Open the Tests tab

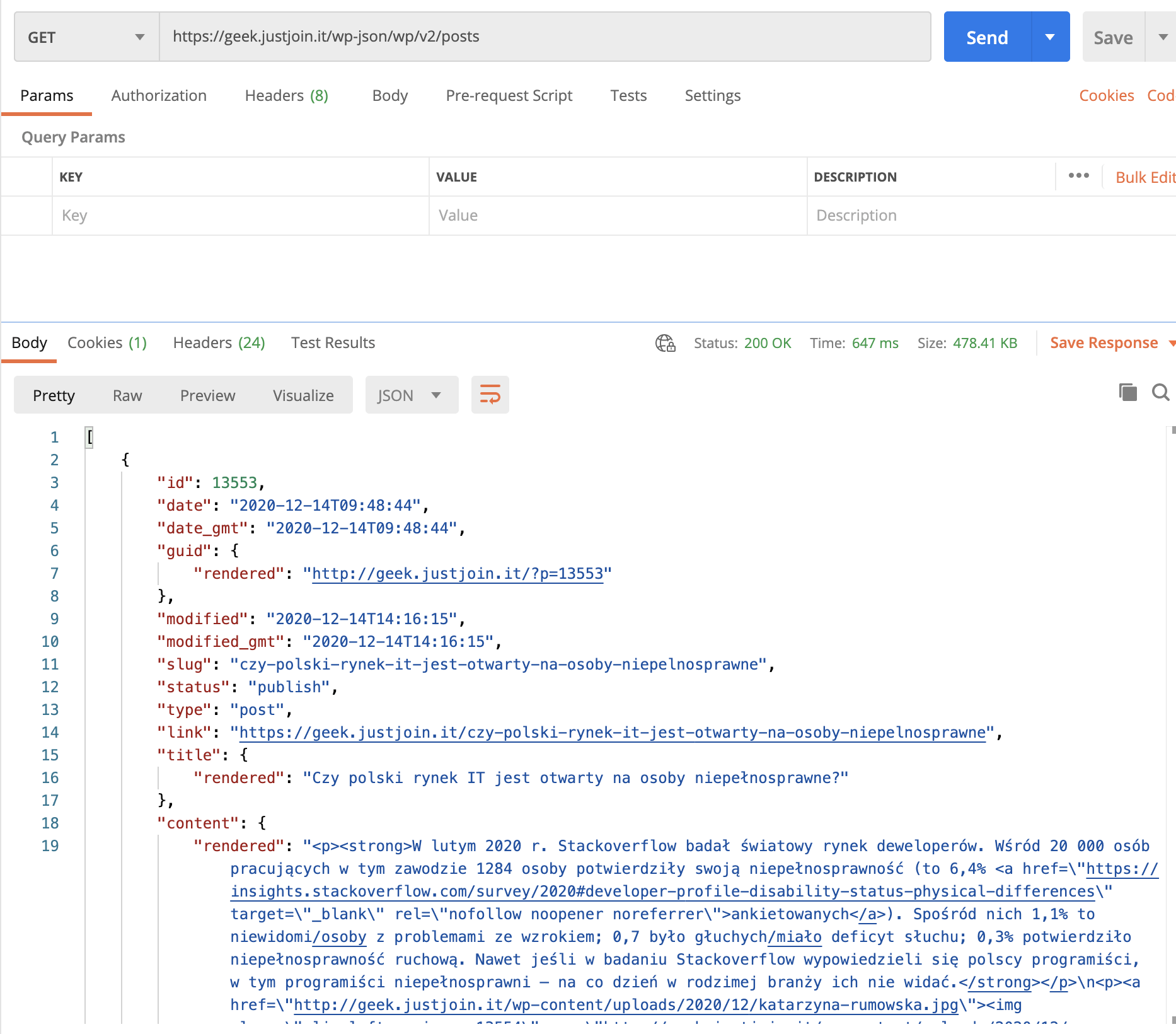point(628,96)
